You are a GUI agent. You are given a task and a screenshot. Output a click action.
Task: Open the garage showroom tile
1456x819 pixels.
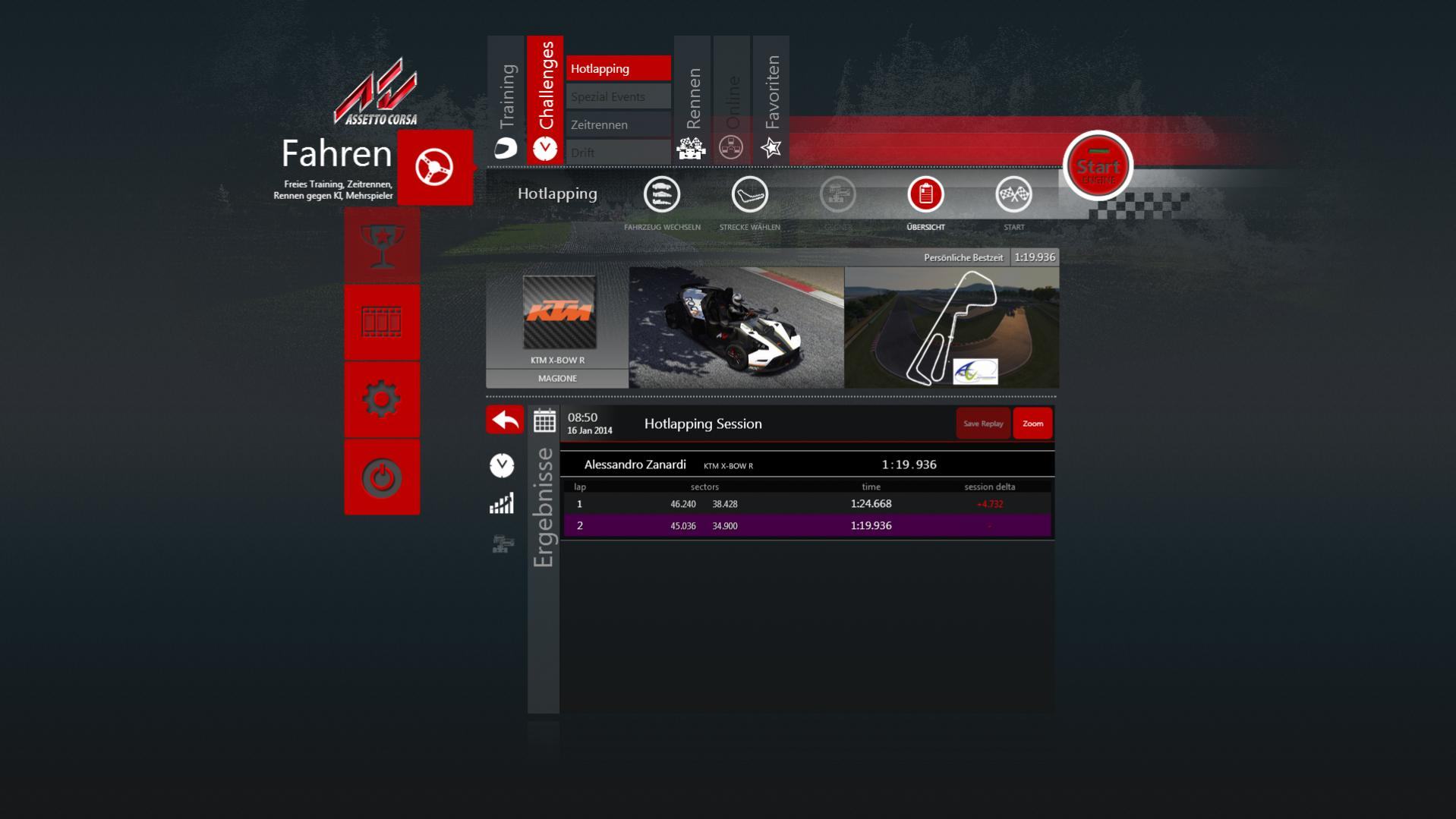point(382,322)
